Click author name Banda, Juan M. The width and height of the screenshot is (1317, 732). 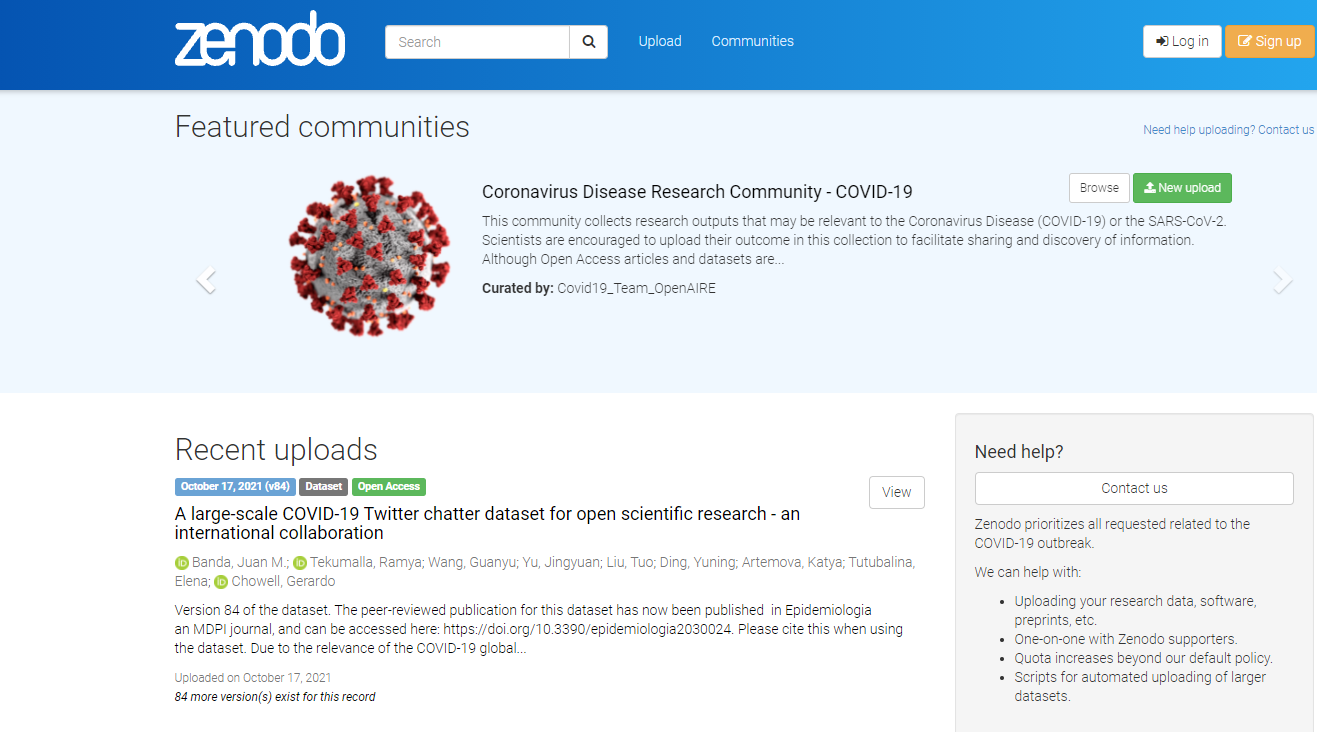(x=240, y=563)
